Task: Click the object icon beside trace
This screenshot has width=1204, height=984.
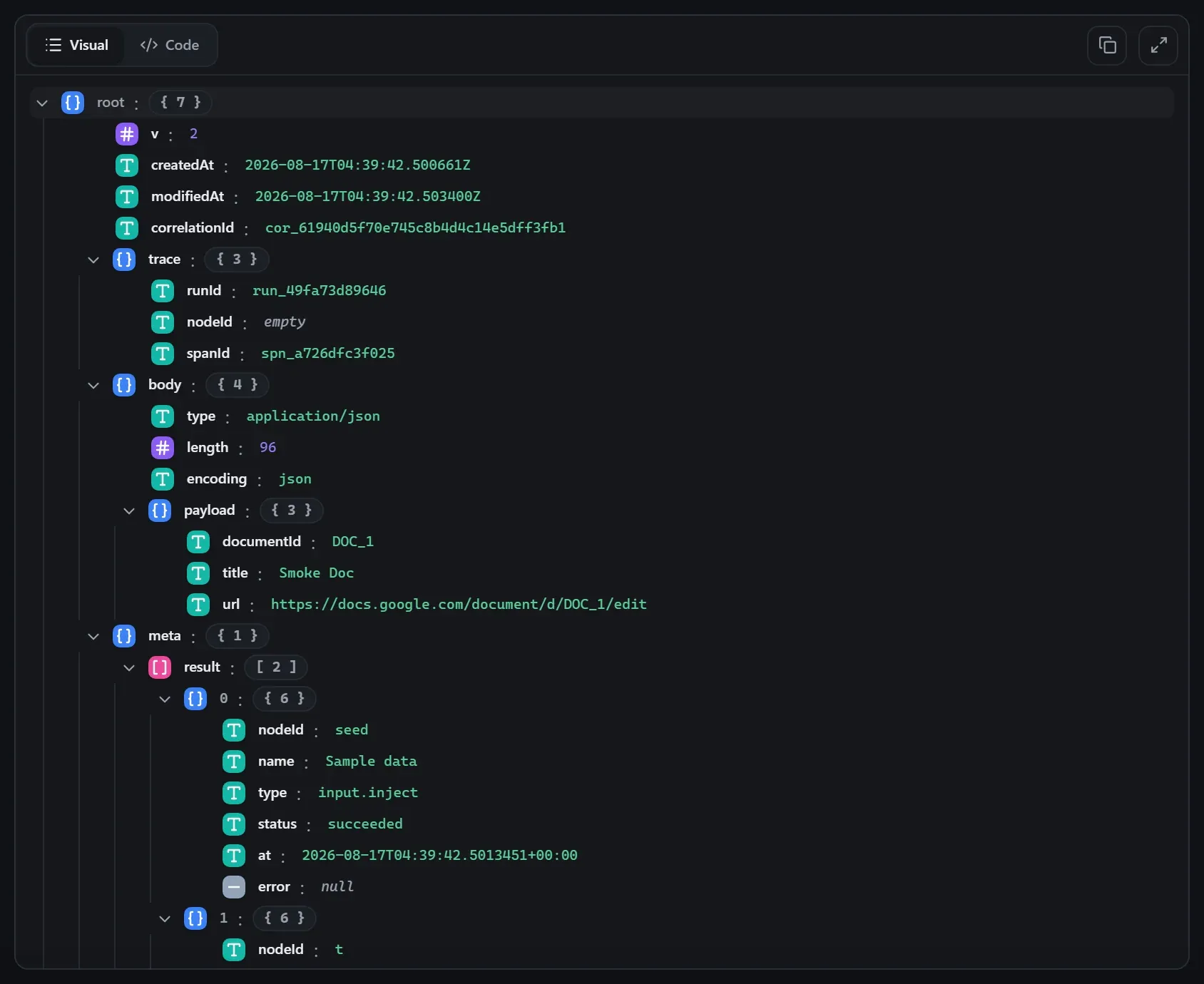Action: [x=124, y=260]
